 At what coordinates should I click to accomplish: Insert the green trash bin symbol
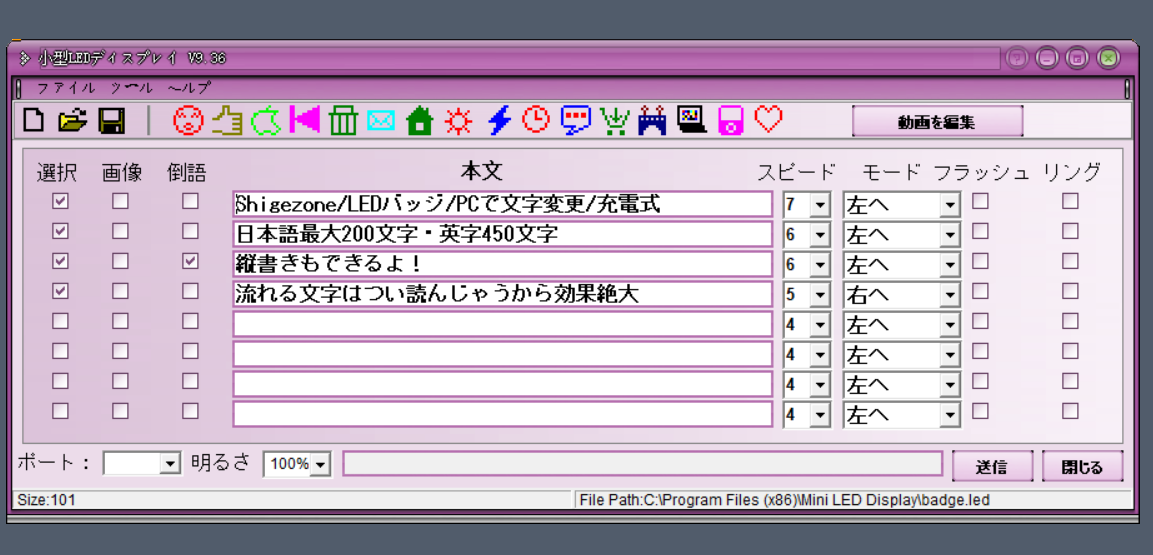[x=343, y=120]
